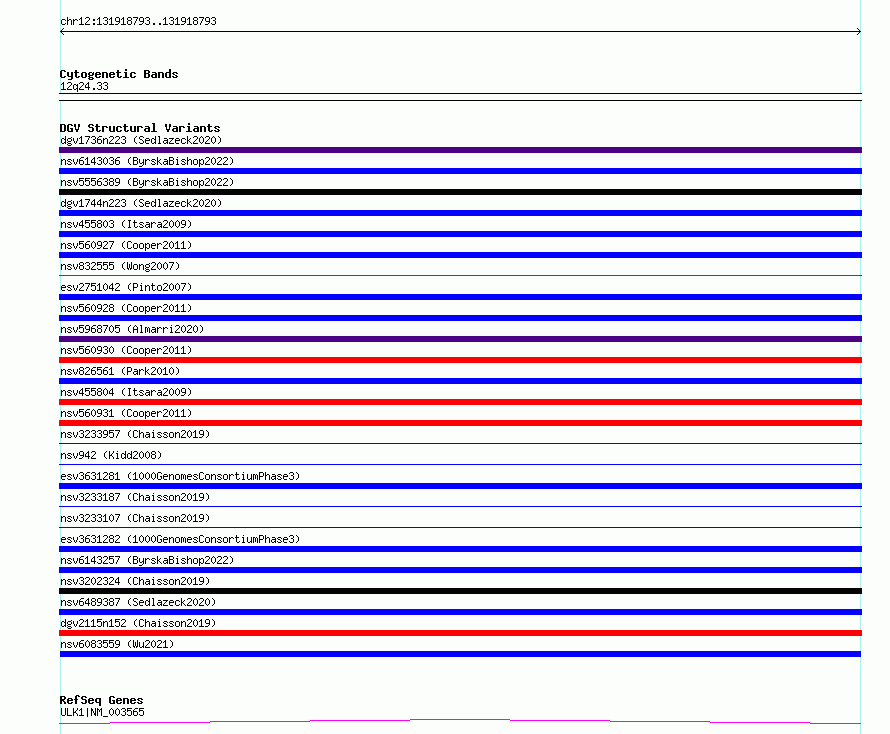Screen dimensions: 890x734
Task: Click the chr12:131918793..131918793 coordinate label
Action: point(138,22)
